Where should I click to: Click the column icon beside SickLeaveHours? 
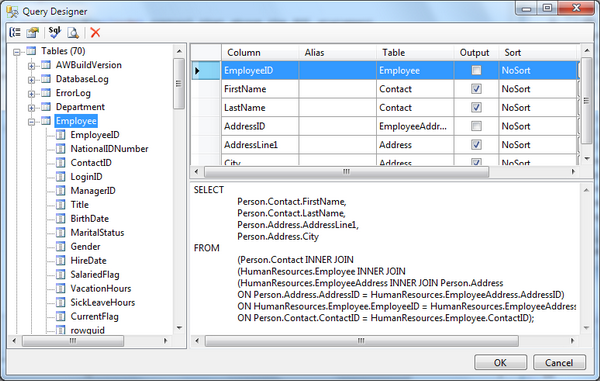point(60,302)
